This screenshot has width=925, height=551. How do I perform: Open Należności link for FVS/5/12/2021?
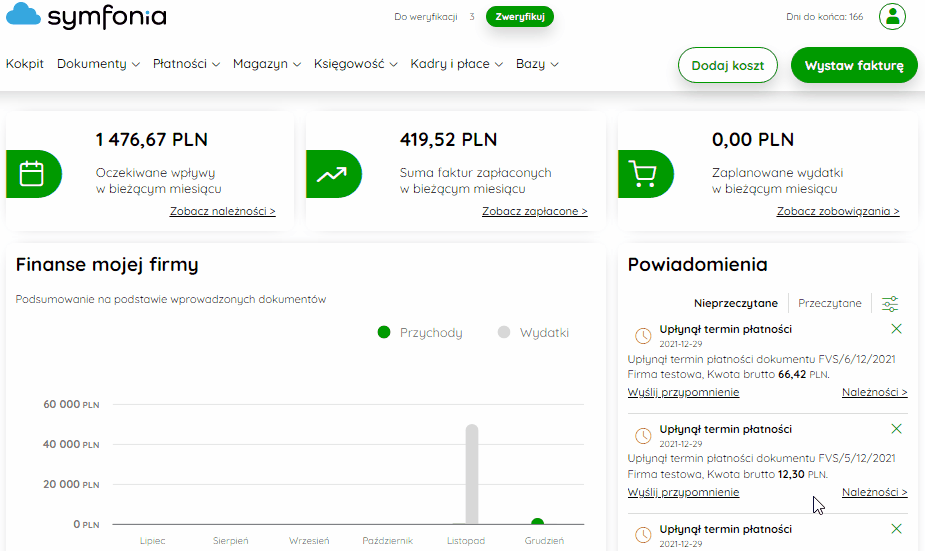coord(874,492)
